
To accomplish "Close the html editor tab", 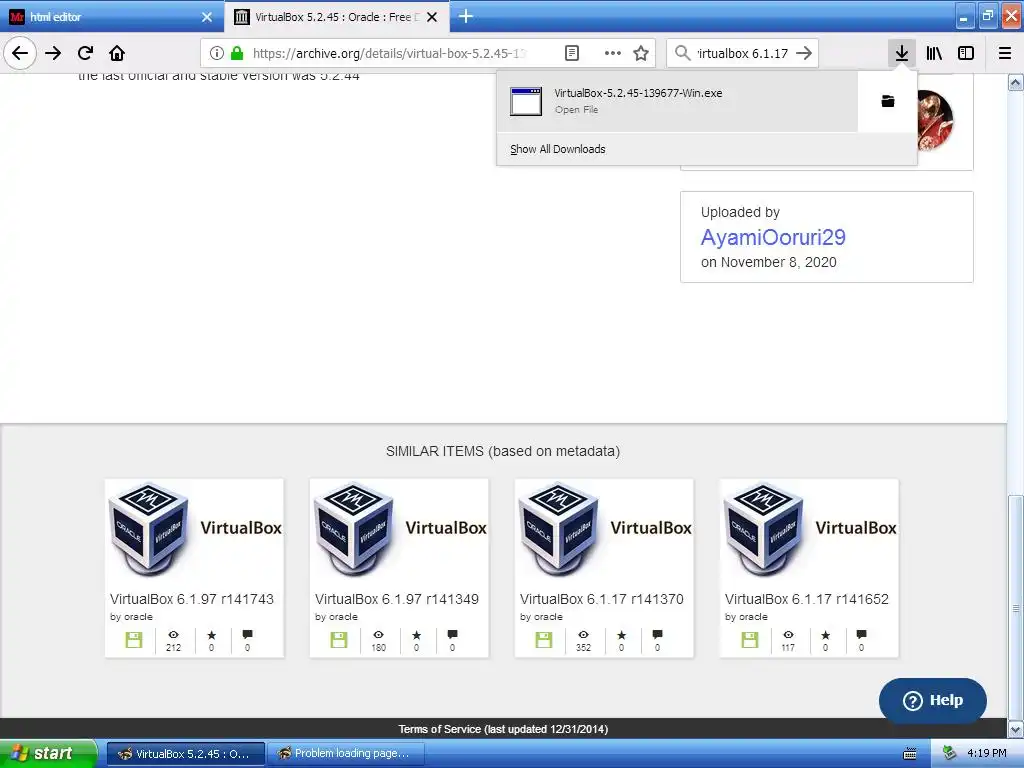I will click(x=207, y=17).
